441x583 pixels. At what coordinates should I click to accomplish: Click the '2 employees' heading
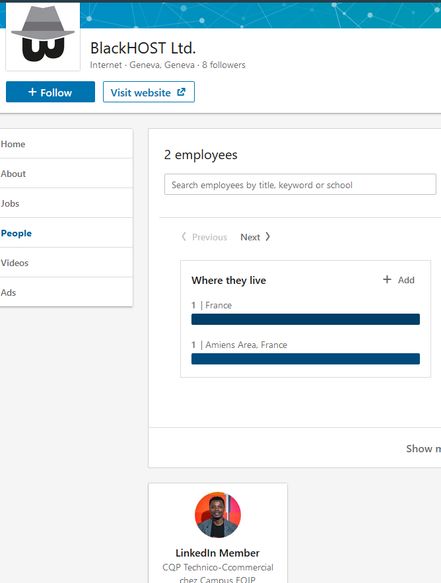[x=201, y=155]
